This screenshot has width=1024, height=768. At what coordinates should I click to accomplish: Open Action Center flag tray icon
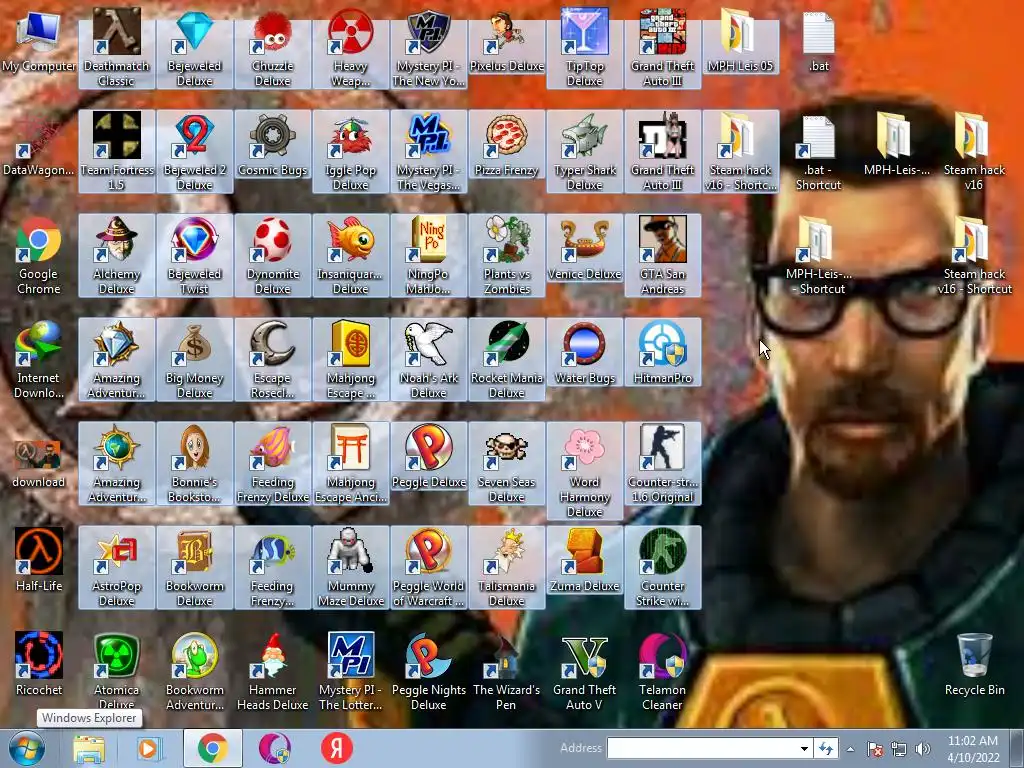(x=875, y=749)
